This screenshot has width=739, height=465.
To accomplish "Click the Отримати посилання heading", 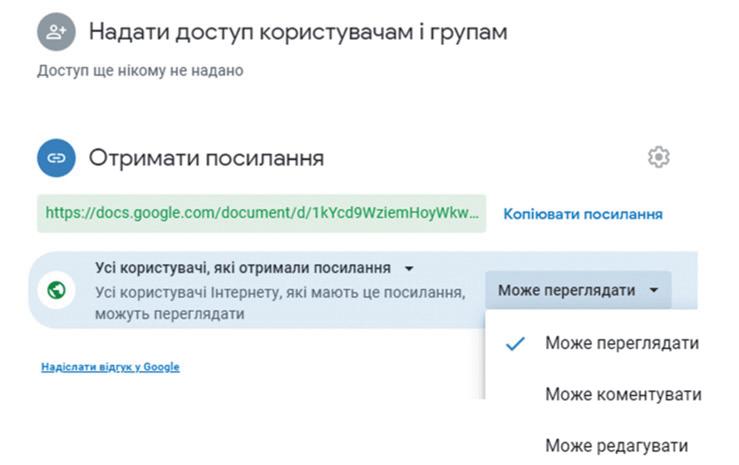I will [206, 158].
